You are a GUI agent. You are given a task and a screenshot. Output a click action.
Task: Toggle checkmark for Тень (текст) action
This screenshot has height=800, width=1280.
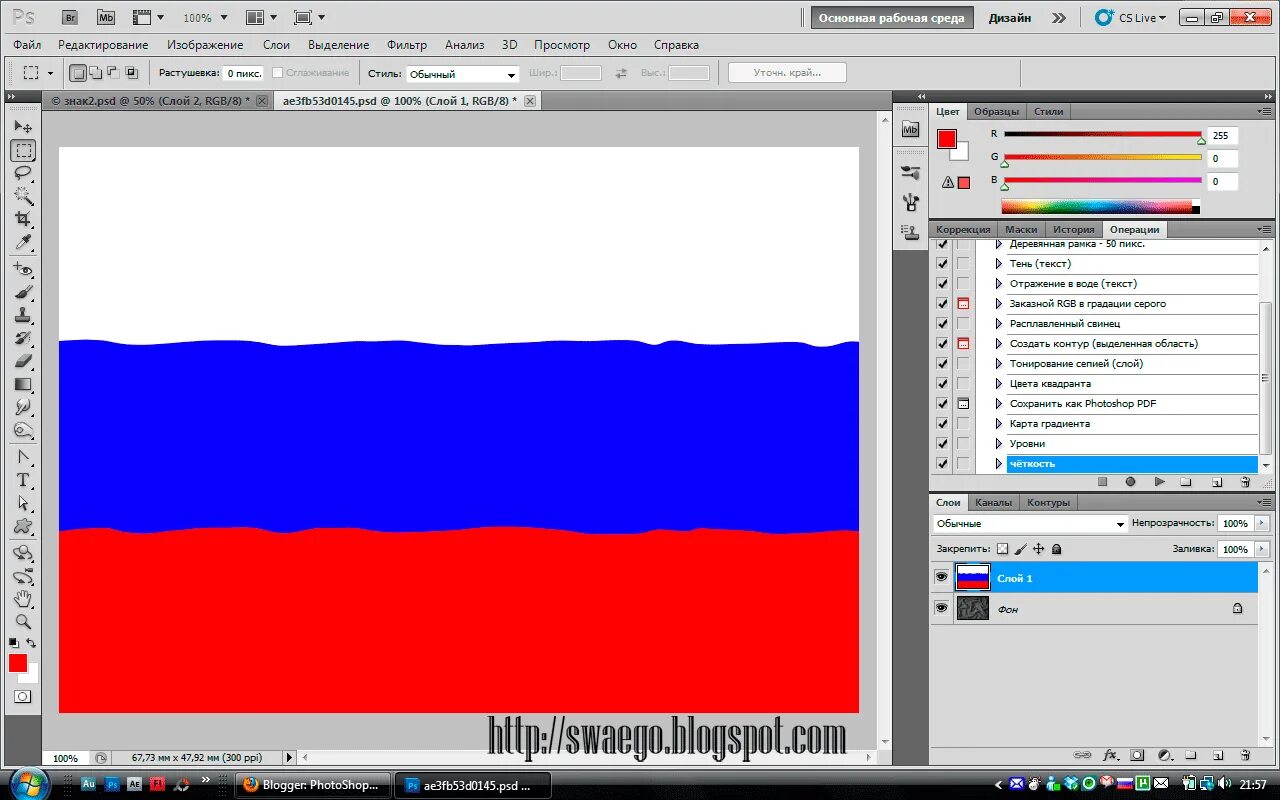pos(942,264)
